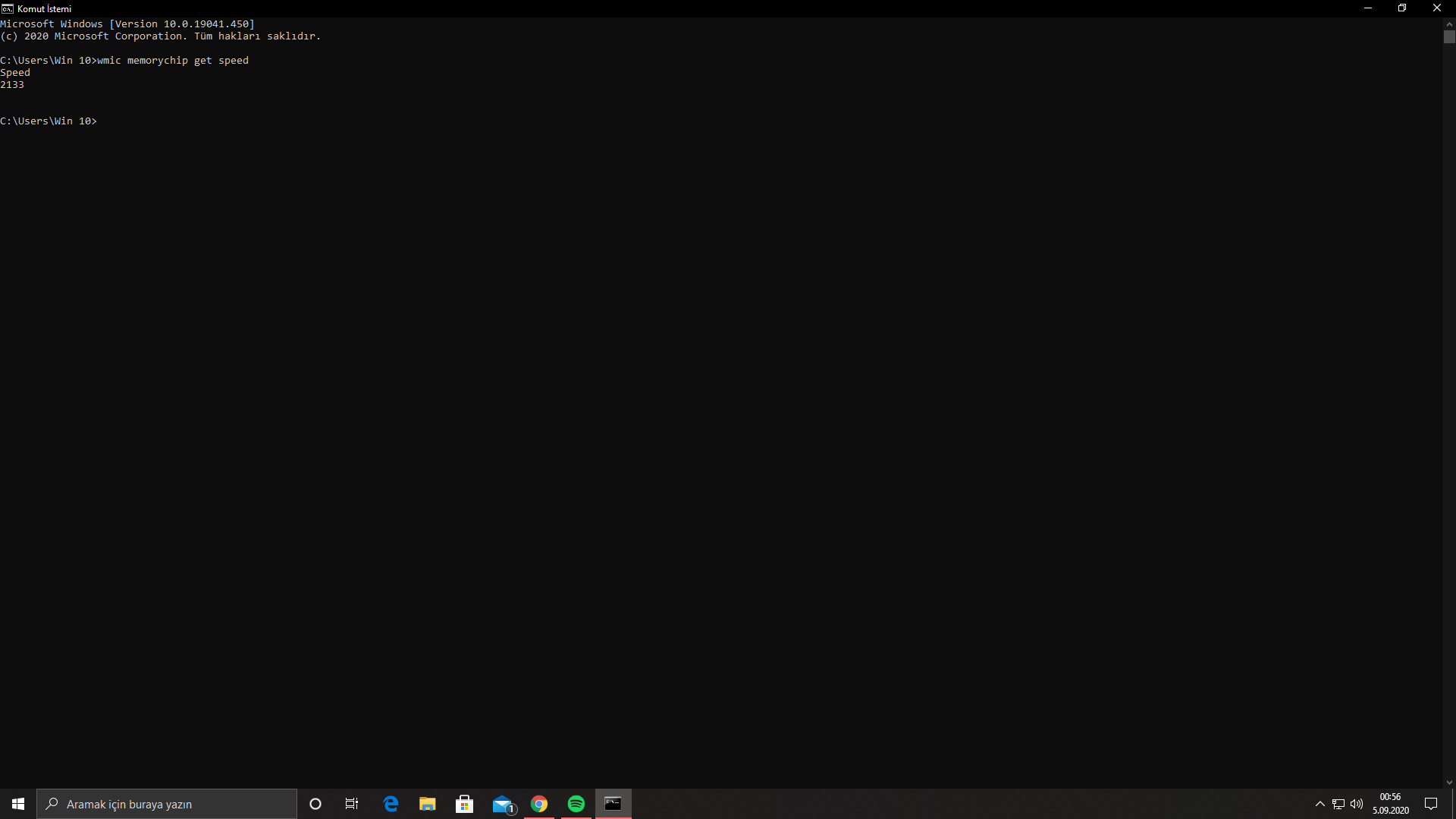This screenshot has width=1456, height=819.
Task: Restore down the Komut İstemi window
Action: 1401,8
